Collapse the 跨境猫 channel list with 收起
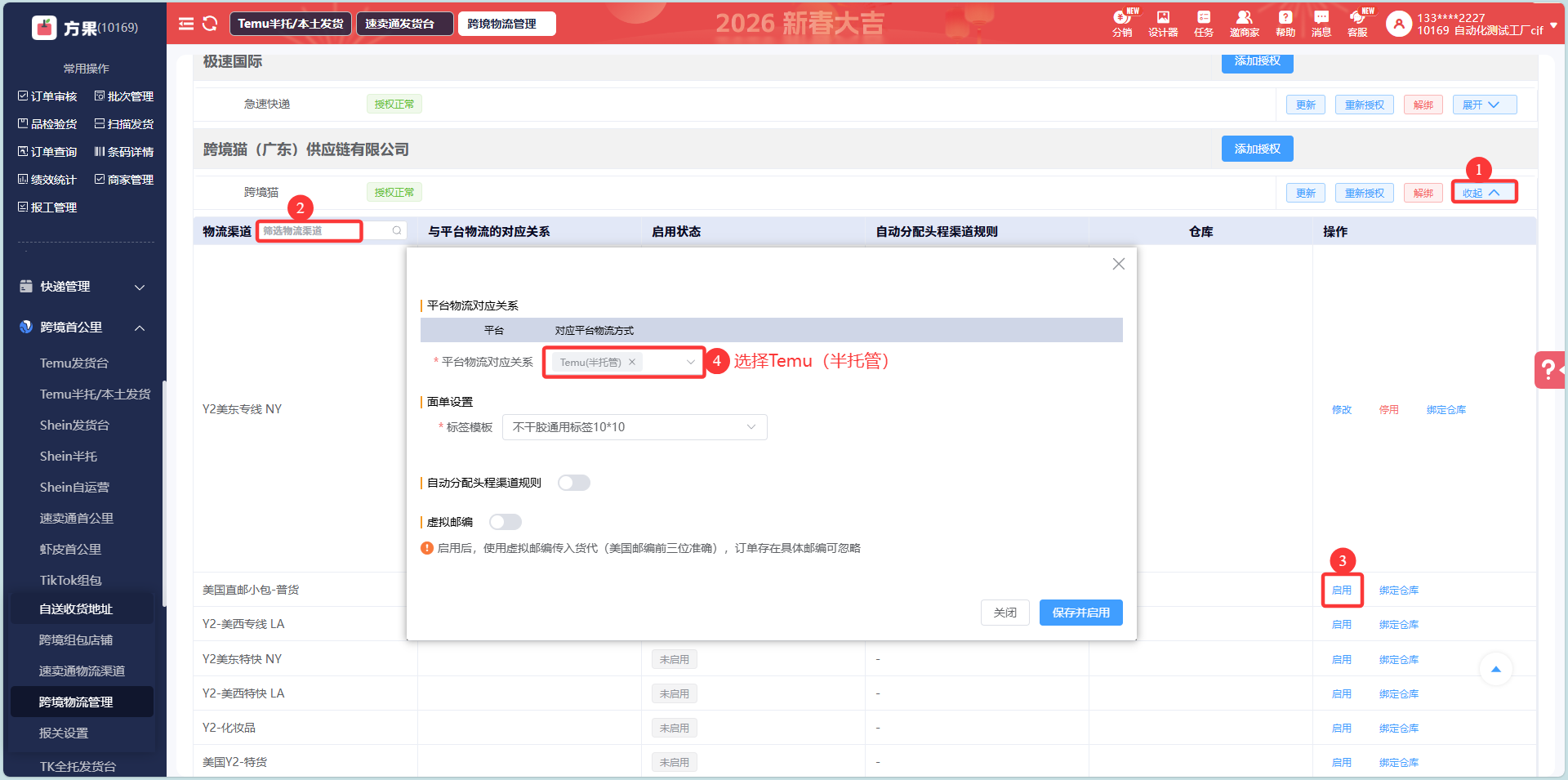The image size is (1568, 780). click(1484, 193)
